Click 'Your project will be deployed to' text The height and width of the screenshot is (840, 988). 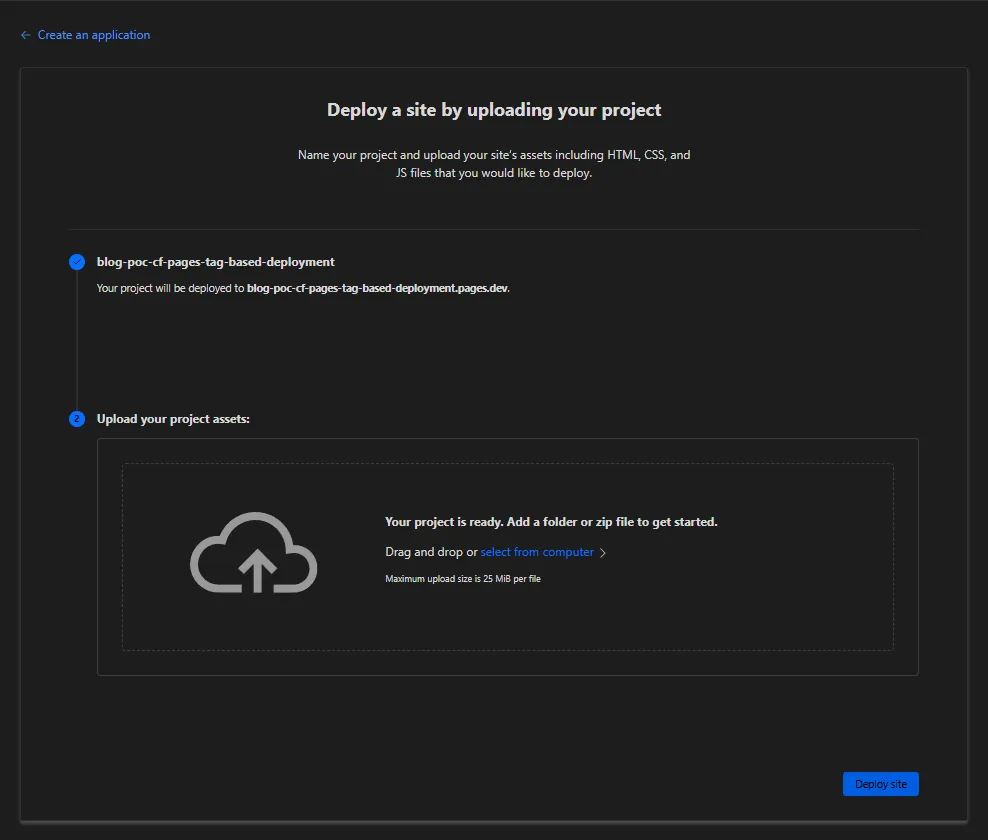[171, 288]
